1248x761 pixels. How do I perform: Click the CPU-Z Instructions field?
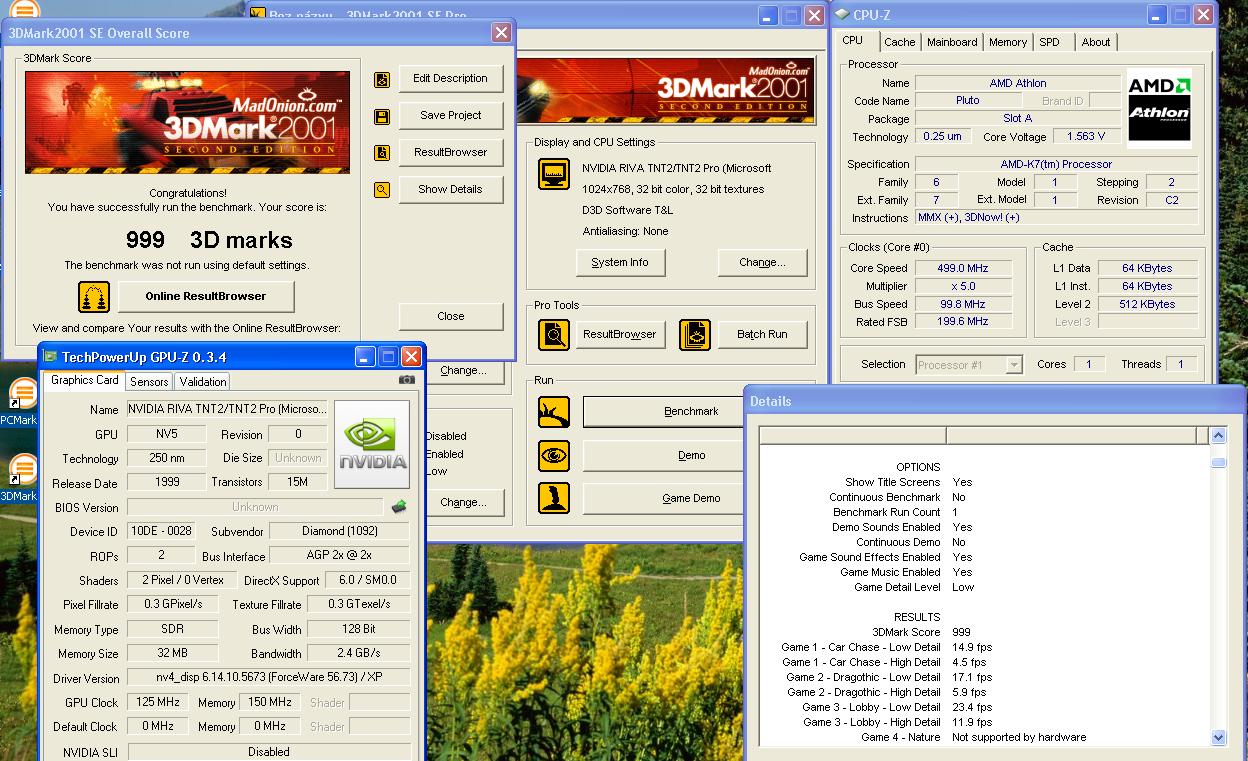pos(1056,218)
